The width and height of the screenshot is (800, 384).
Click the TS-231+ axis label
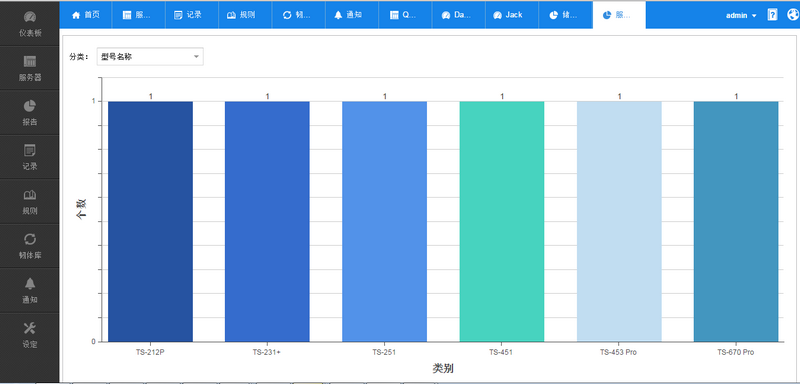[x=267, y=352]
